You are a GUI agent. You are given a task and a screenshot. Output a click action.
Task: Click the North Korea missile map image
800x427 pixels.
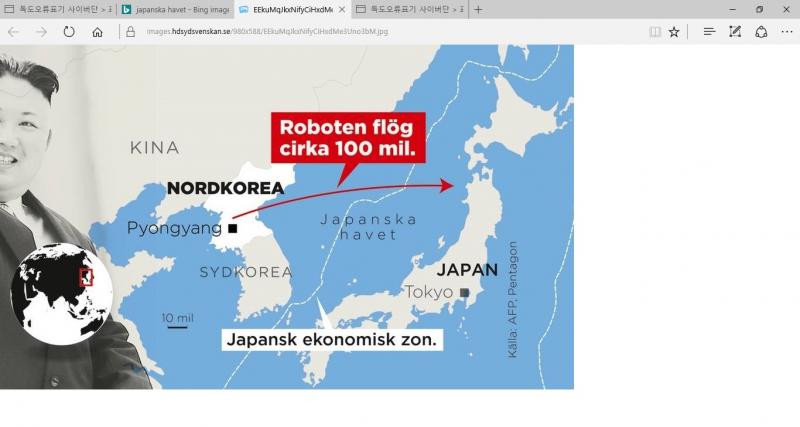click(x=287, y=217)
